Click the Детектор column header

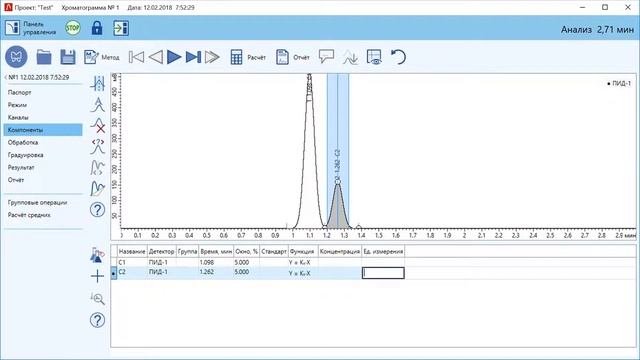[161, 251]
